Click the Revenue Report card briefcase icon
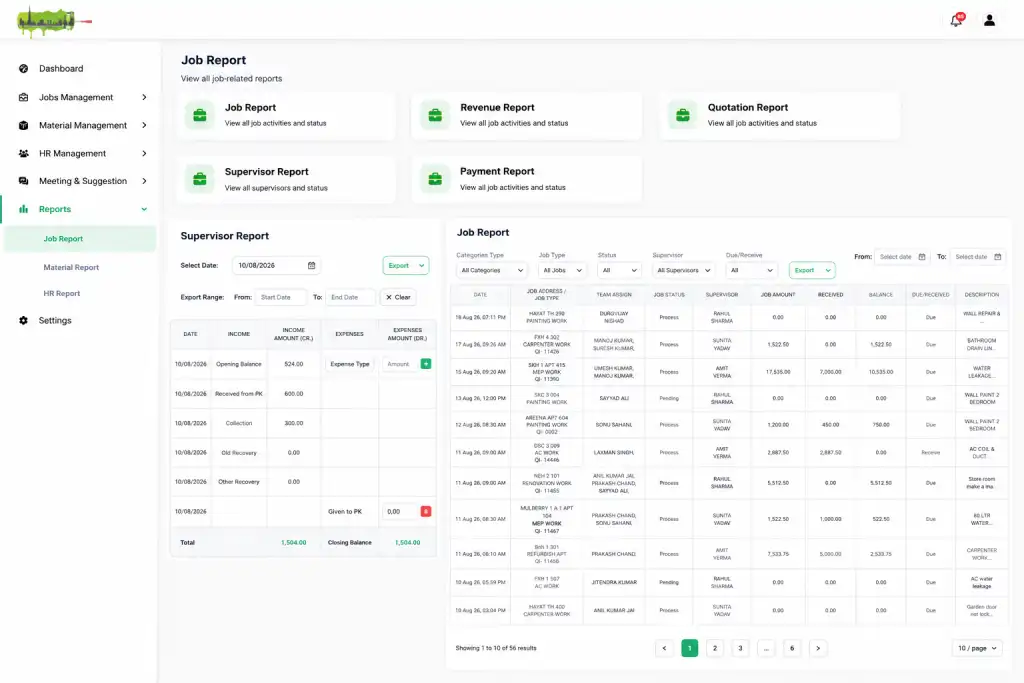Screen dimensions: 1024x683 point(435,116)
